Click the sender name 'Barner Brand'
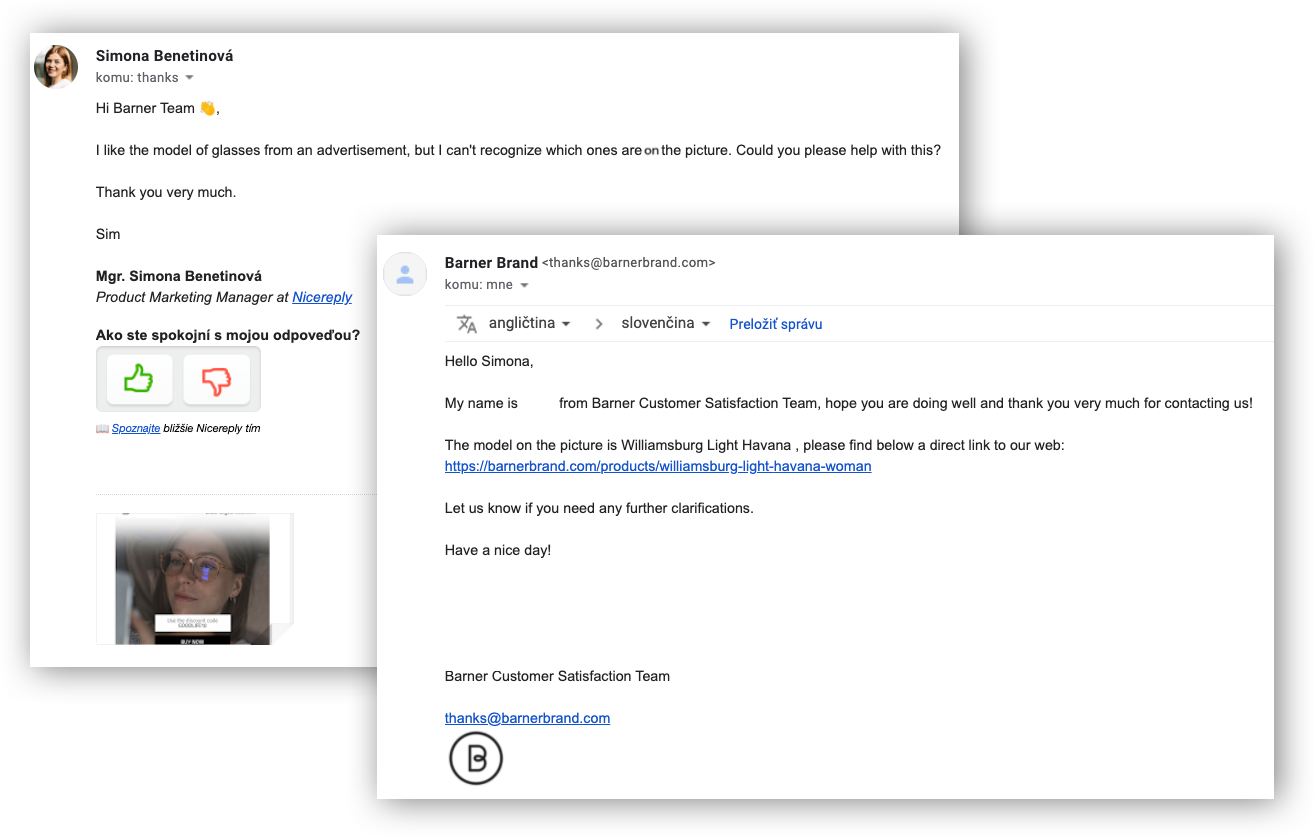The width and height of the screenshot is (1314, 836). coord(491,263)
